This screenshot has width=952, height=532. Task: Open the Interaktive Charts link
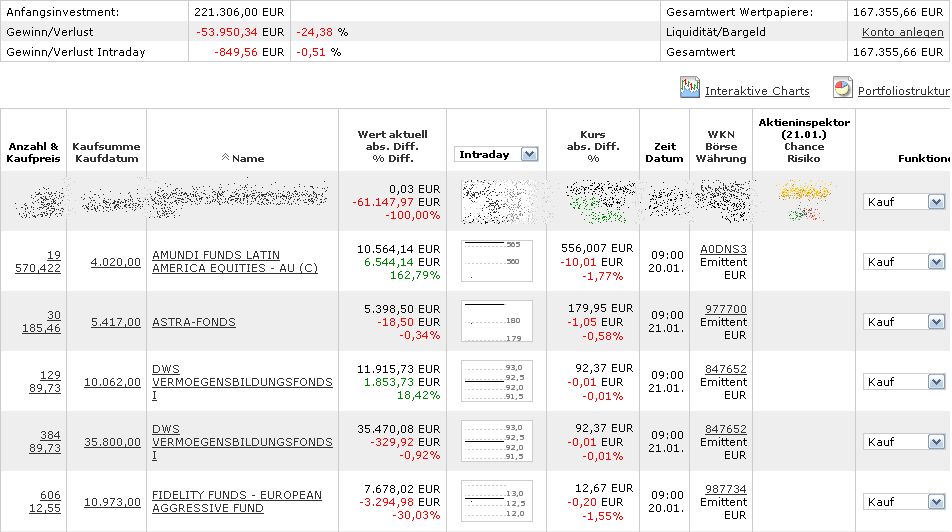point(757,91)
